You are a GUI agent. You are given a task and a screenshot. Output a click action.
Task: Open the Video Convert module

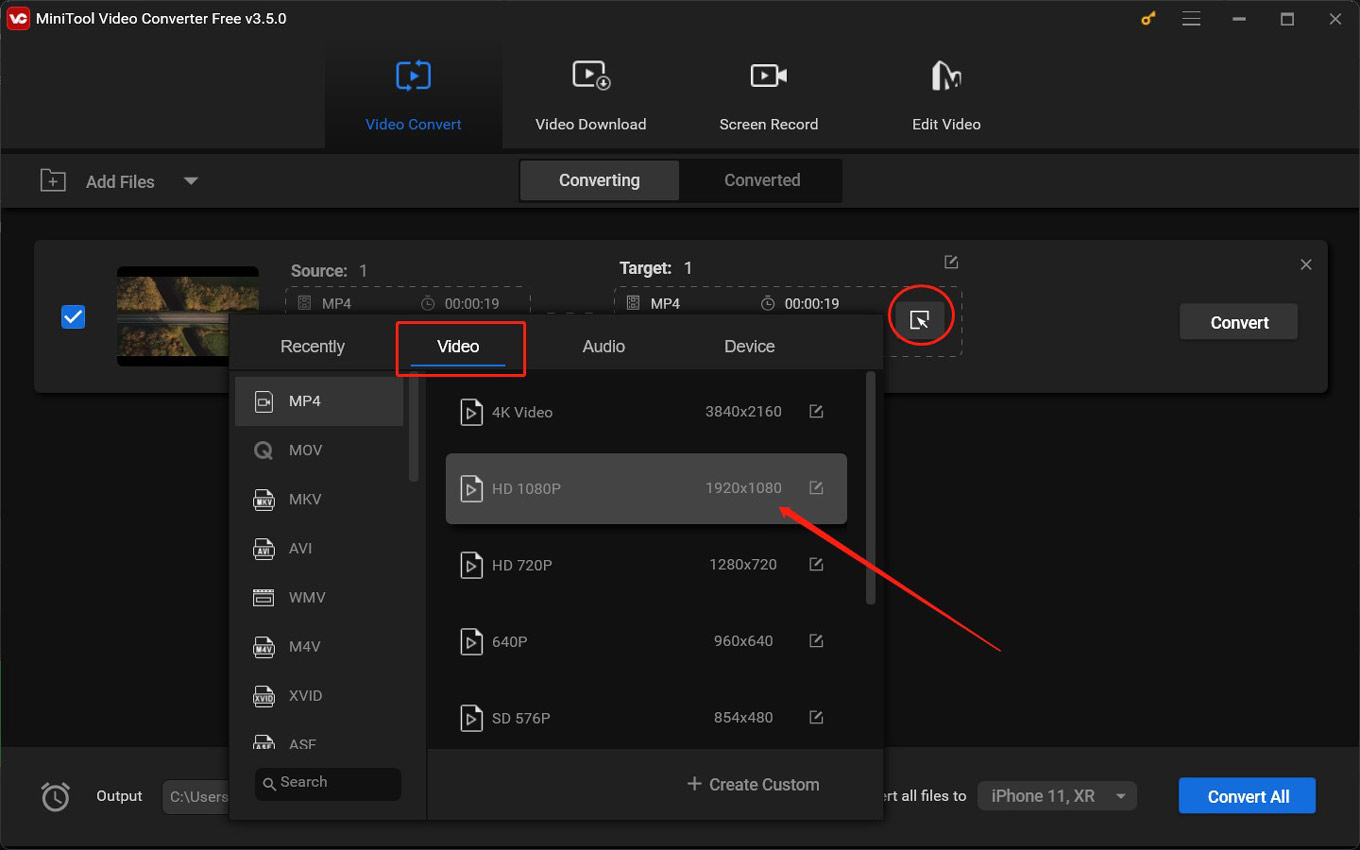pyautogui.click(x=413, y=97)
